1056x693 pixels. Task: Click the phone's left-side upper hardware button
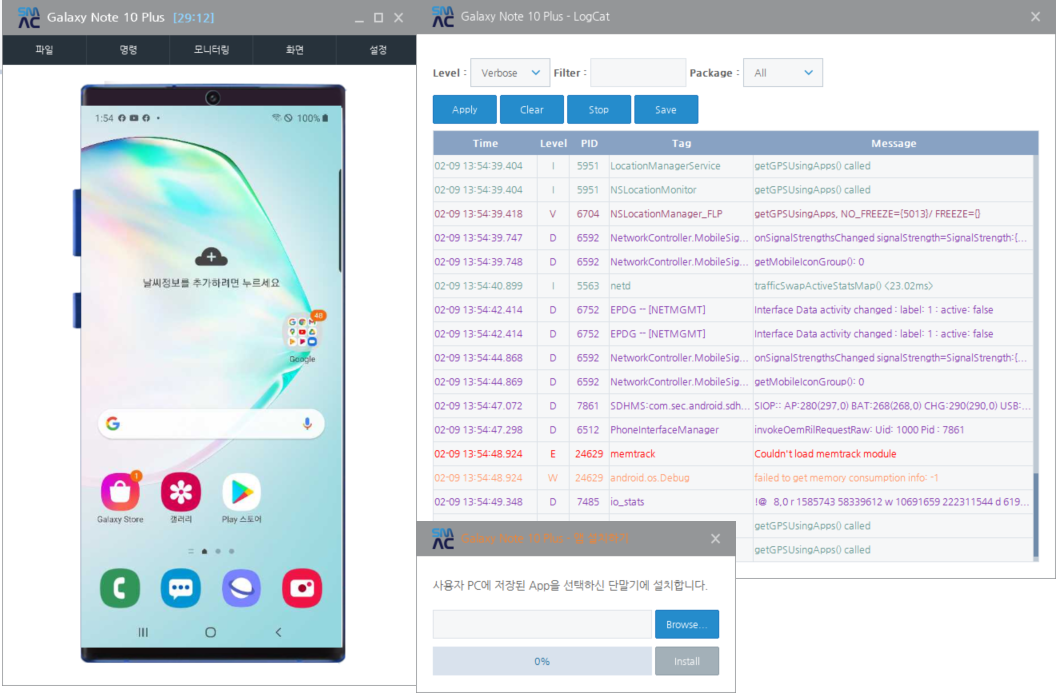pos(77,223)
